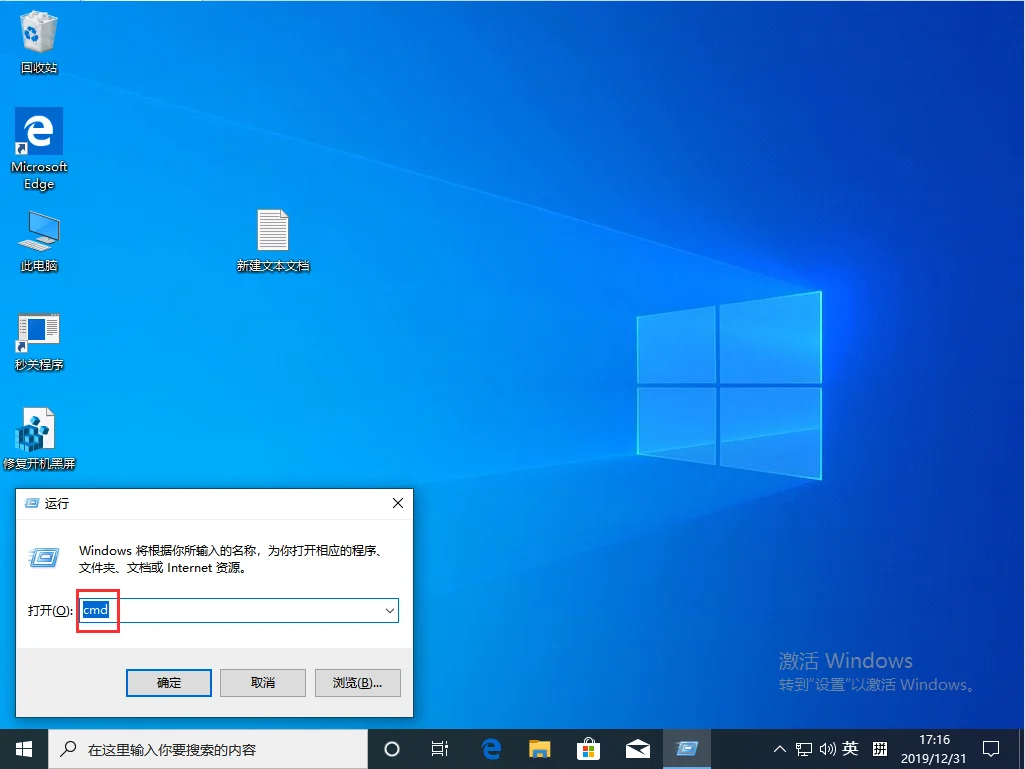Open the Recycle Bin desktop icon
This screenshot has height=769, width=1025.
(x=39, y=43)
